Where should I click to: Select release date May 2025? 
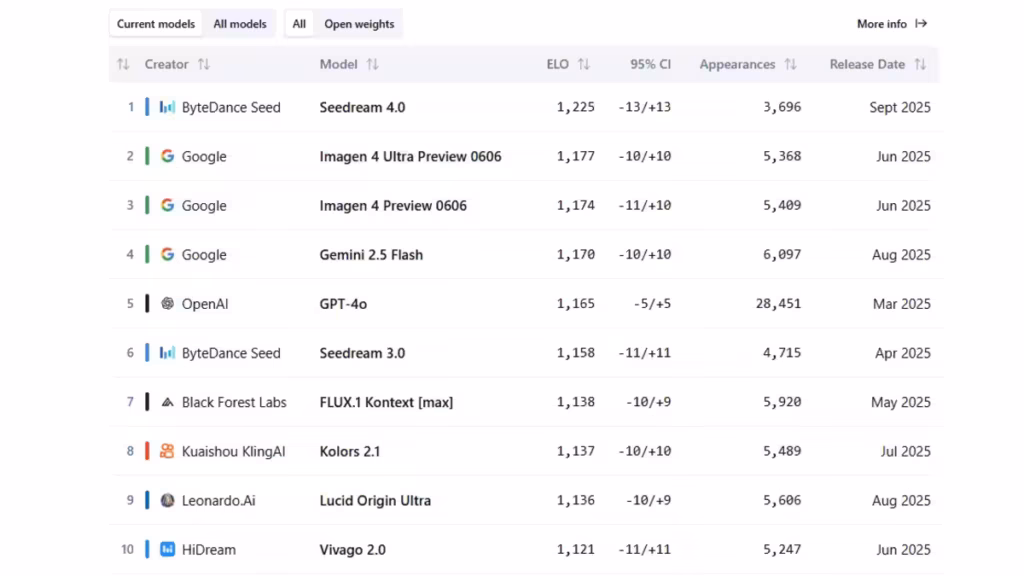[901, 402]
